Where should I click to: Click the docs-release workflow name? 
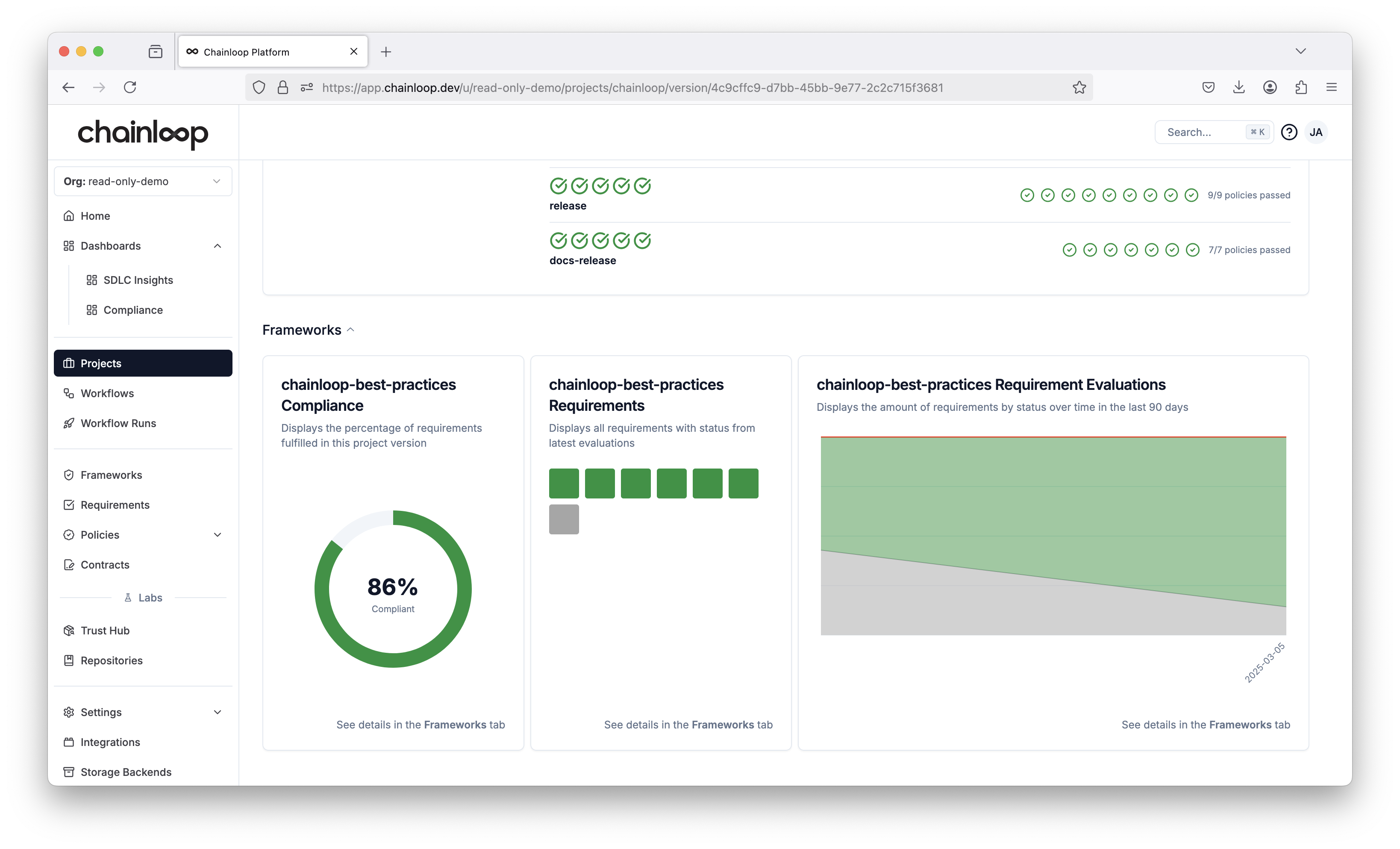point(582,261)
